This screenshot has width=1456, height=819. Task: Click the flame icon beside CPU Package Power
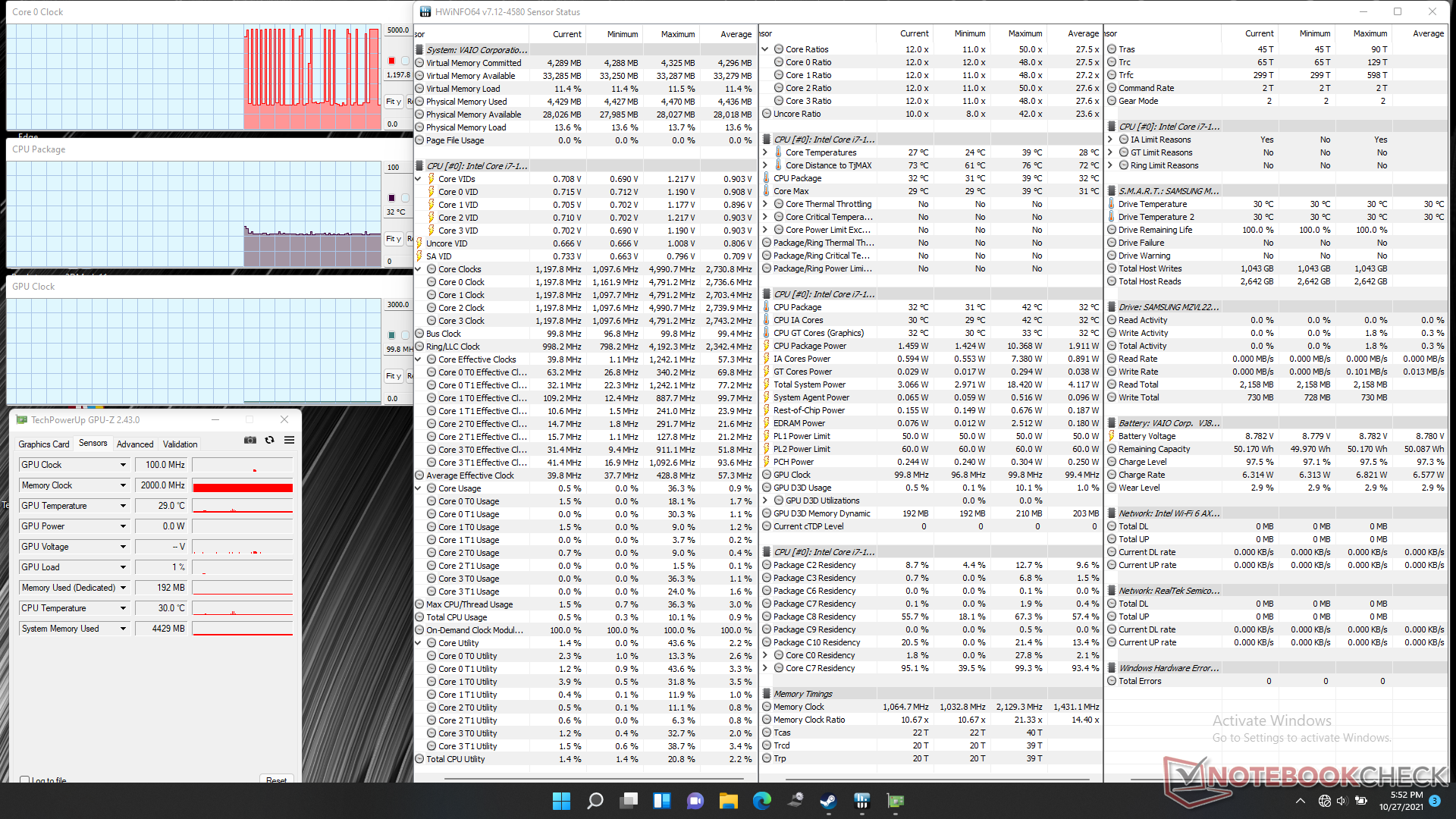[x=766, y=346]
